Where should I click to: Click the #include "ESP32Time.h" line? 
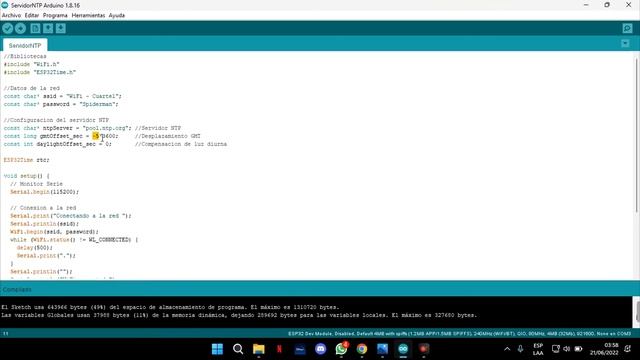[x=40, y=72]
